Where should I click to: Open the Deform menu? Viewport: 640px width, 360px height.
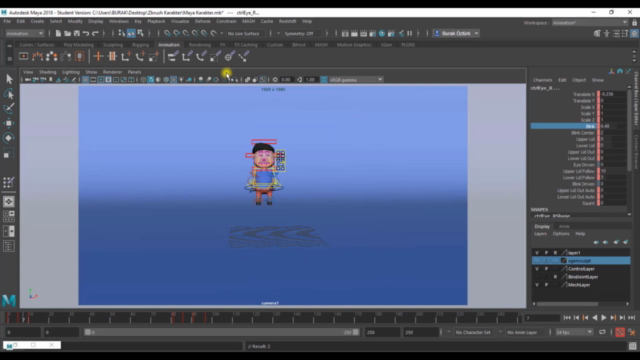(x=202, y=21)
